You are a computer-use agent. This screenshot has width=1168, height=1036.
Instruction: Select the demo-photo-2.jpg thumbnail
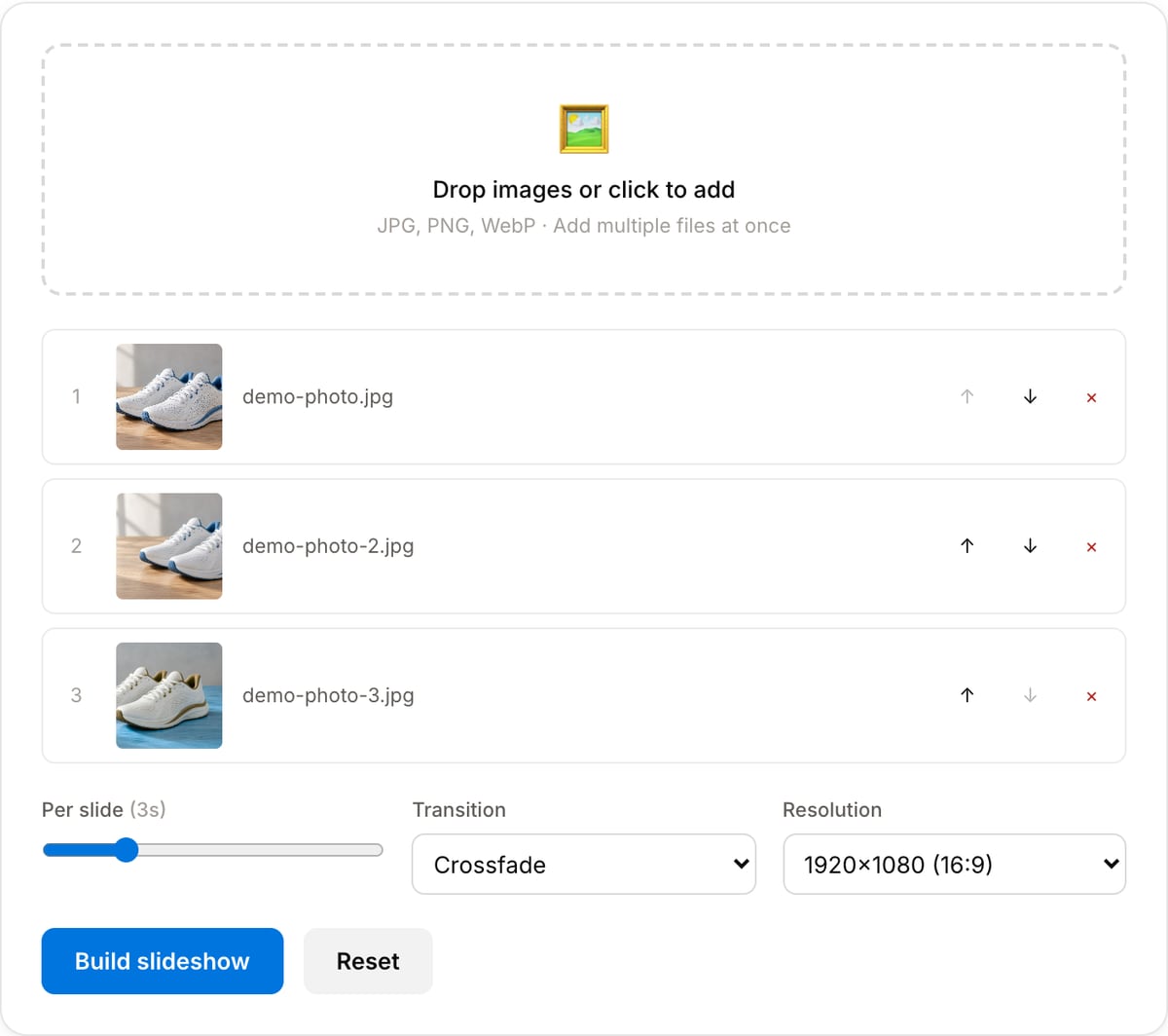point(169,546)
